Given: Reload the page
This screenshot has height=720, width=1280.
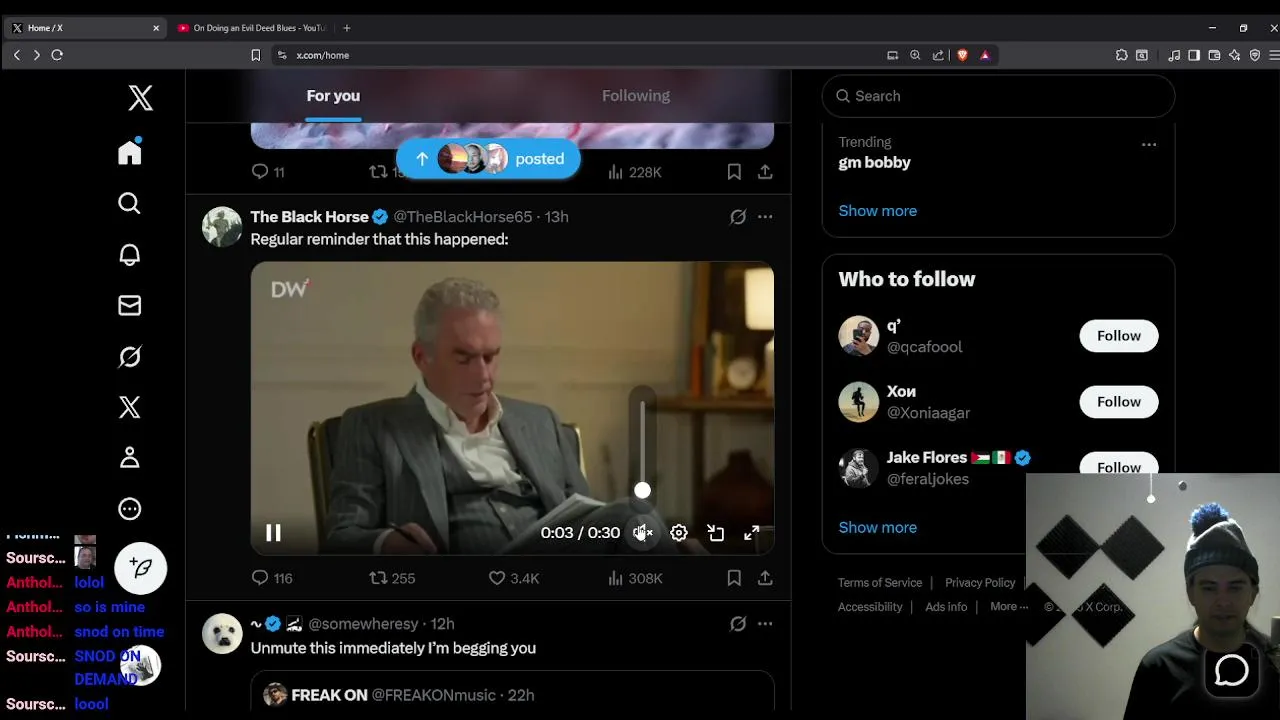Looking at the screenshot, I should point(57,55).
